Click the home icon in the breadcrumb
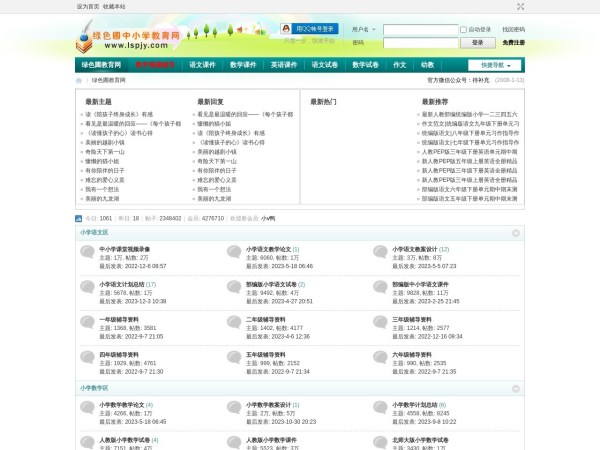 tap(82, 79)
